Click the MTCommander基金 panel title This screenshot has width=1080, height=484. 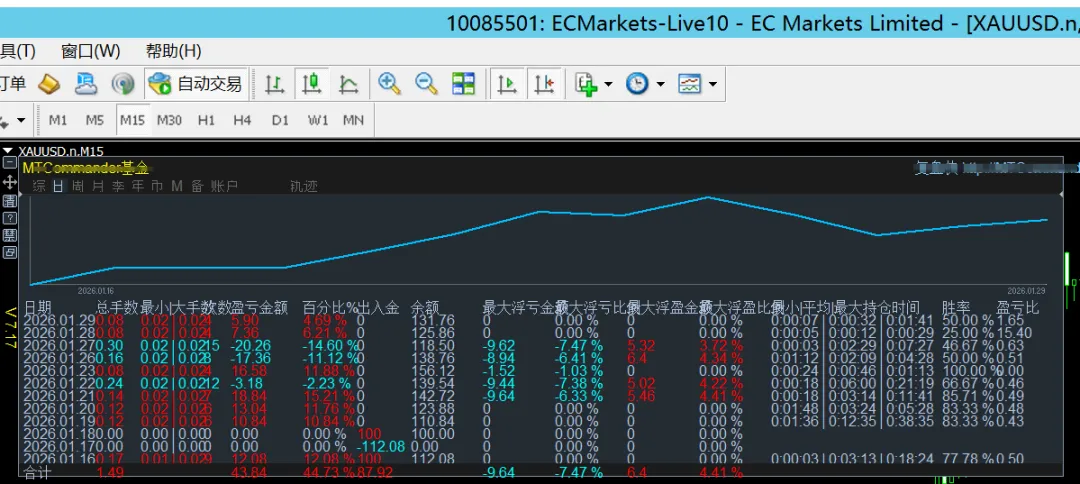85,168
